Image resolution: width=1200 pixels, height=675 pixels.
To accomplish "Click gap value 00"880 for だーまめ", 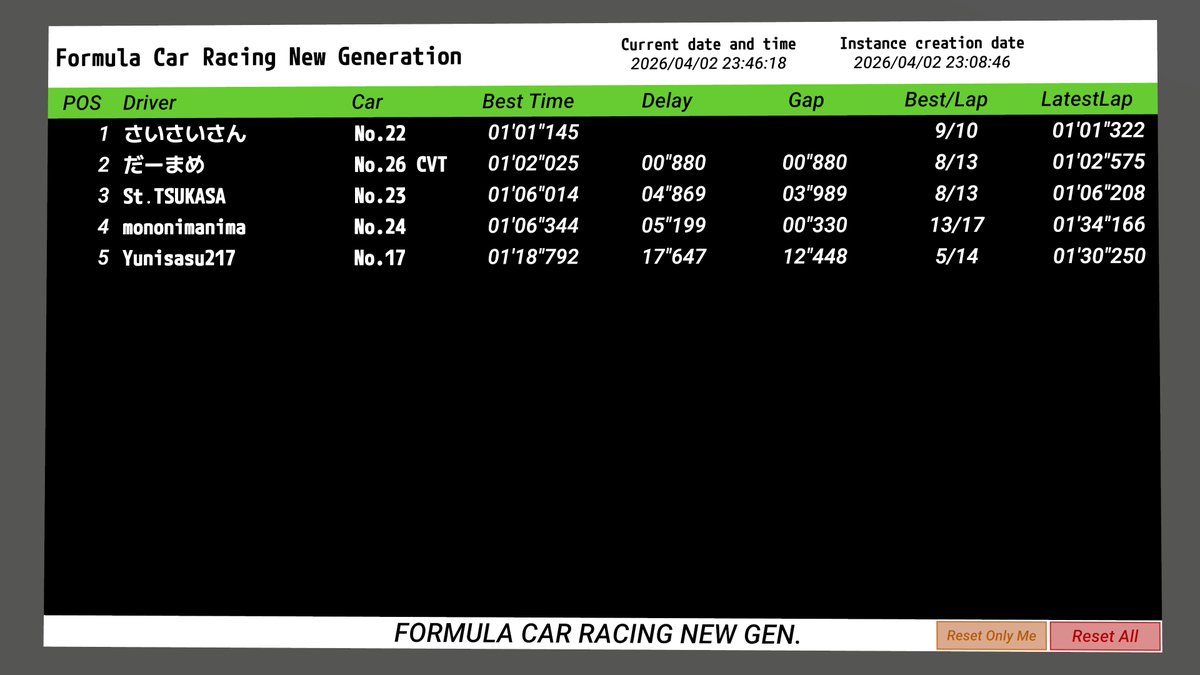I will [815, 163].
